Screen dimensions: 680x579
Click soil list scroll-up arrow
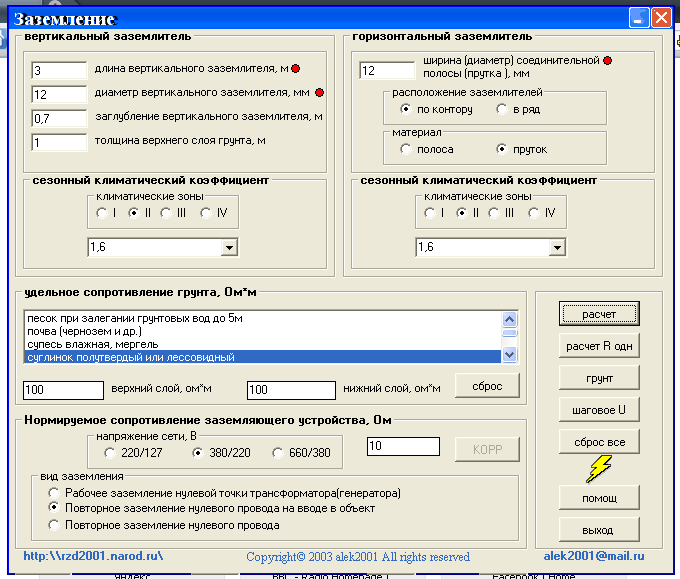pos(510,320)
